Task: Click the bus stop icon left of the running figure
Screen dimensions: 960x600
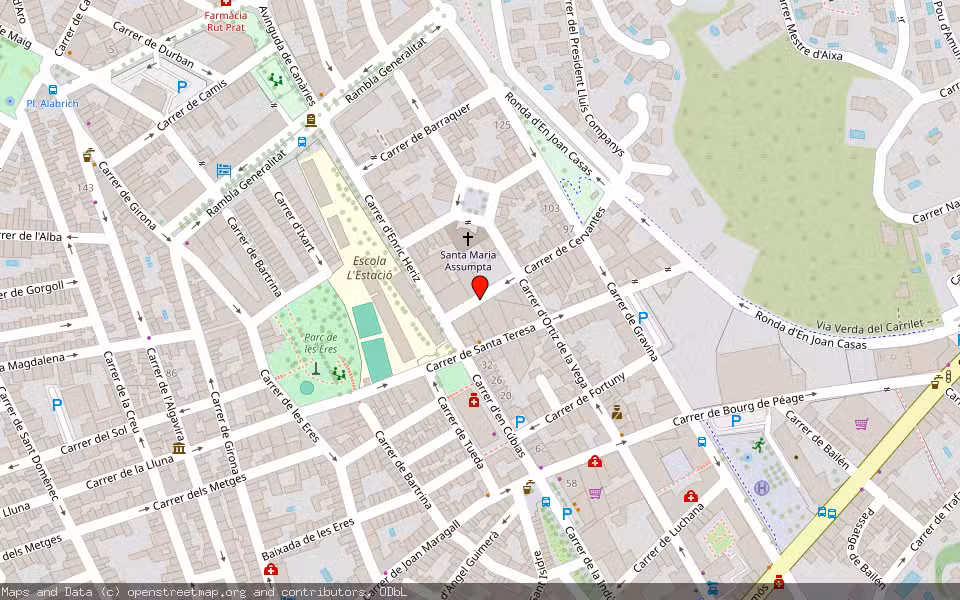Action: (702, 441)
